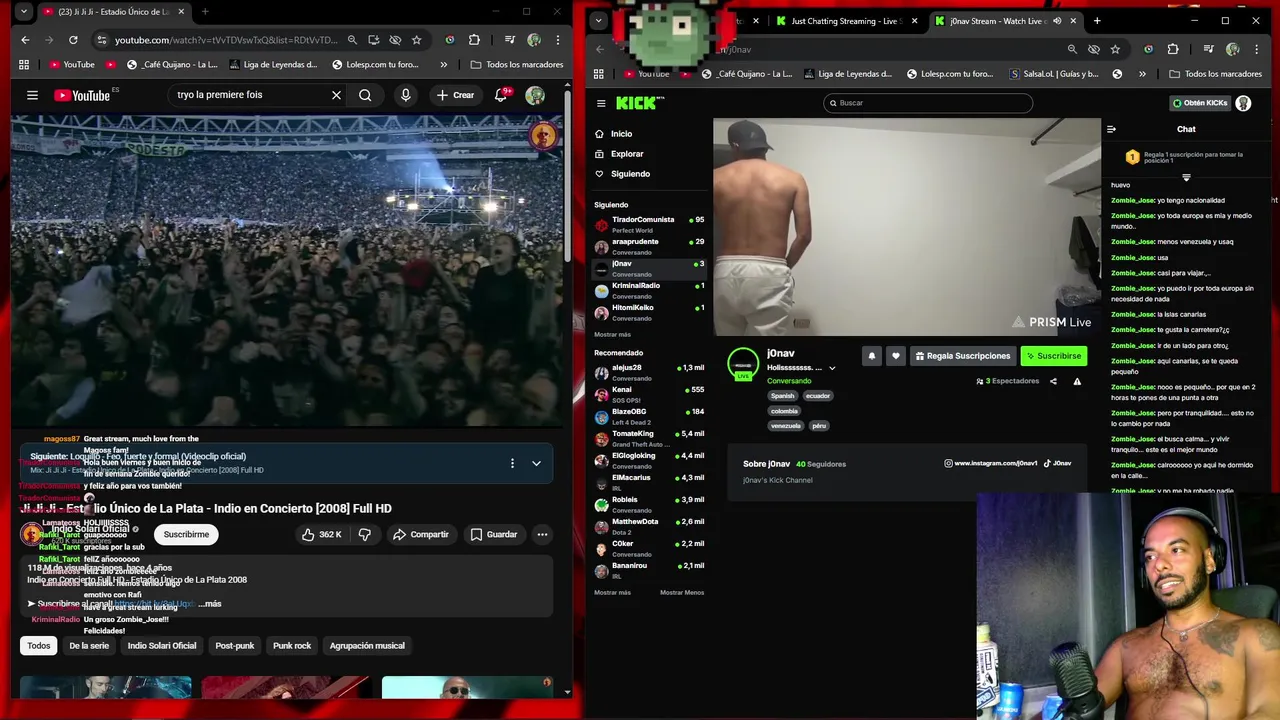This screenshot has width=1280, height=720.
Task: Click Suscribirme on YouTube channel
Action: click(186, 534)
